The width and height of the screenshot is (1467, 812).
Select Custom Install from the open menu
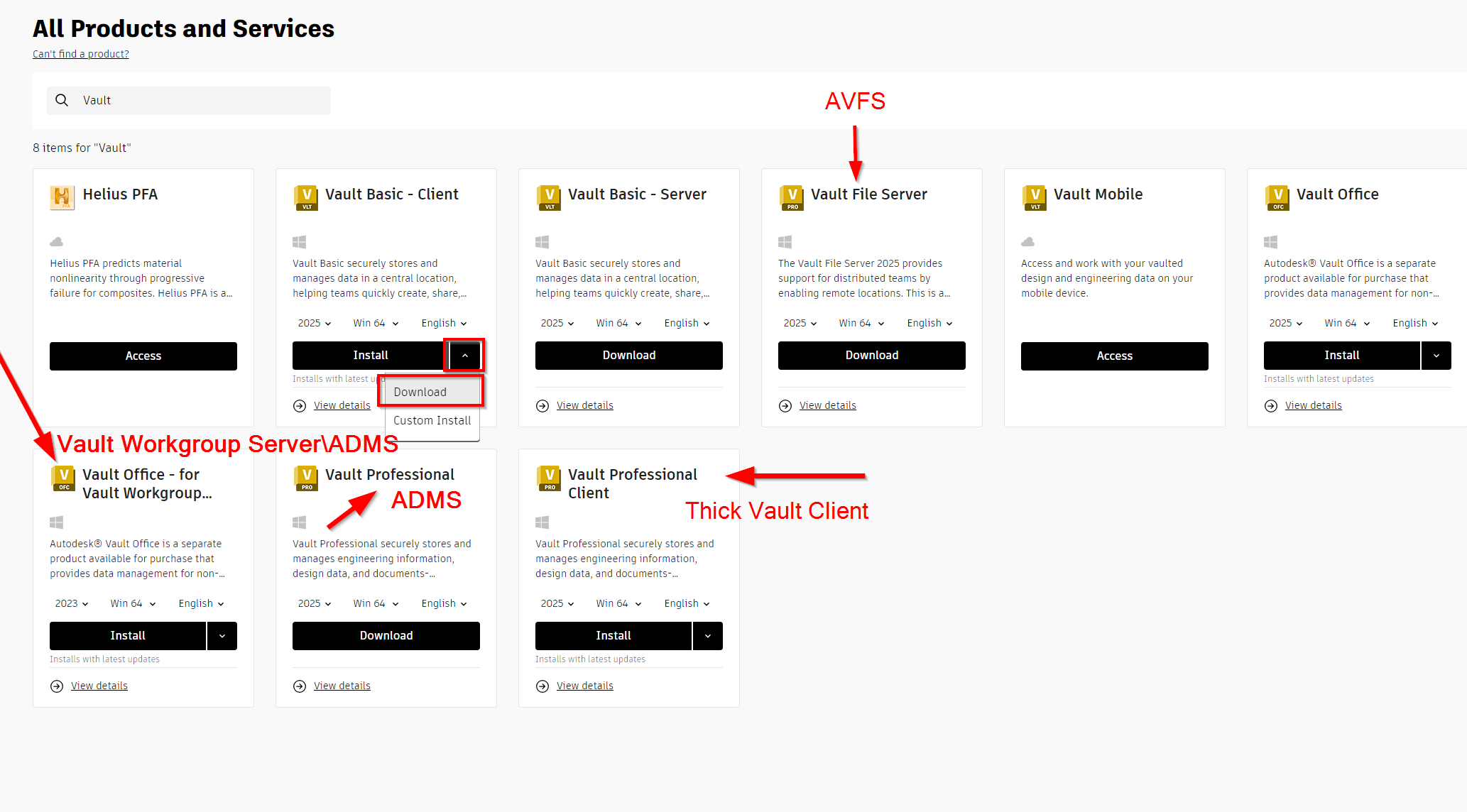(x=432, y=420)
